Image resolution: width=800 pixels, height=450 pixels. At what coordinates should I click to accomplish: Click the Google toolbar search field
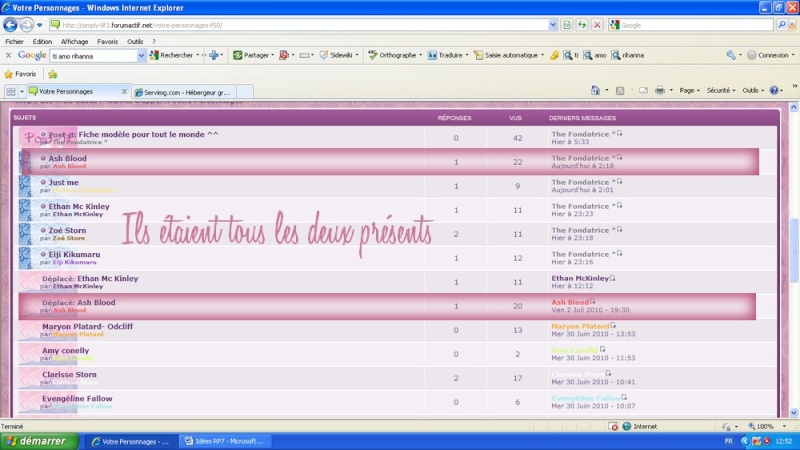click(x=93, y=56)
